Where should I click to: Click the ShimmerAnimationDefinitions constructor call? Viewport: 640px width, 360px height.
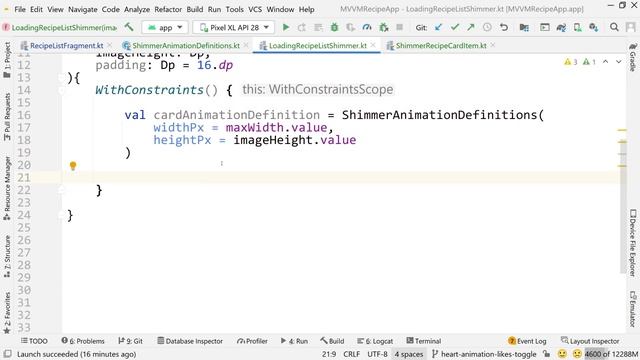(440, 115)
